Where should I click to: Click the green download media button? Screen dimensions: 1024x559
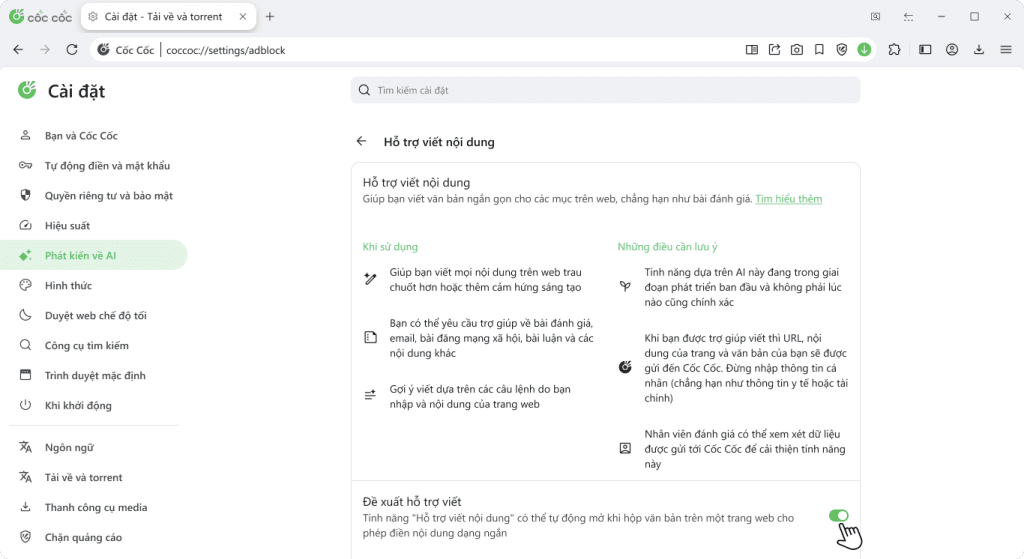click(864, 50)
